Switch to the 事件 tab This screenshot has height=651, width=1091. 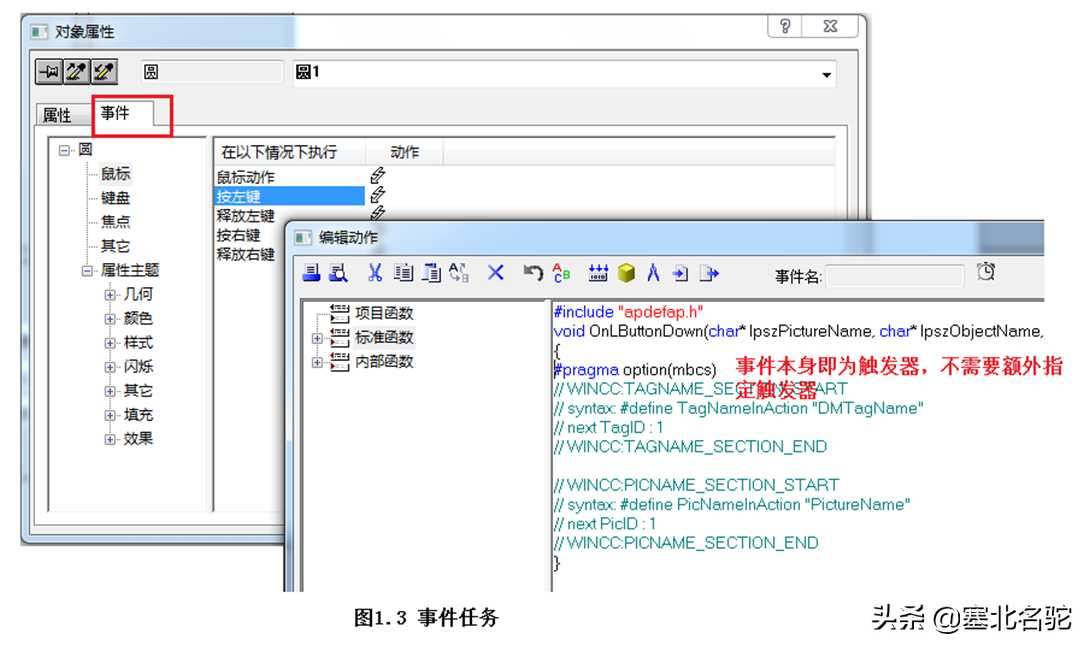pyautogui.click(x=116, y=113)
